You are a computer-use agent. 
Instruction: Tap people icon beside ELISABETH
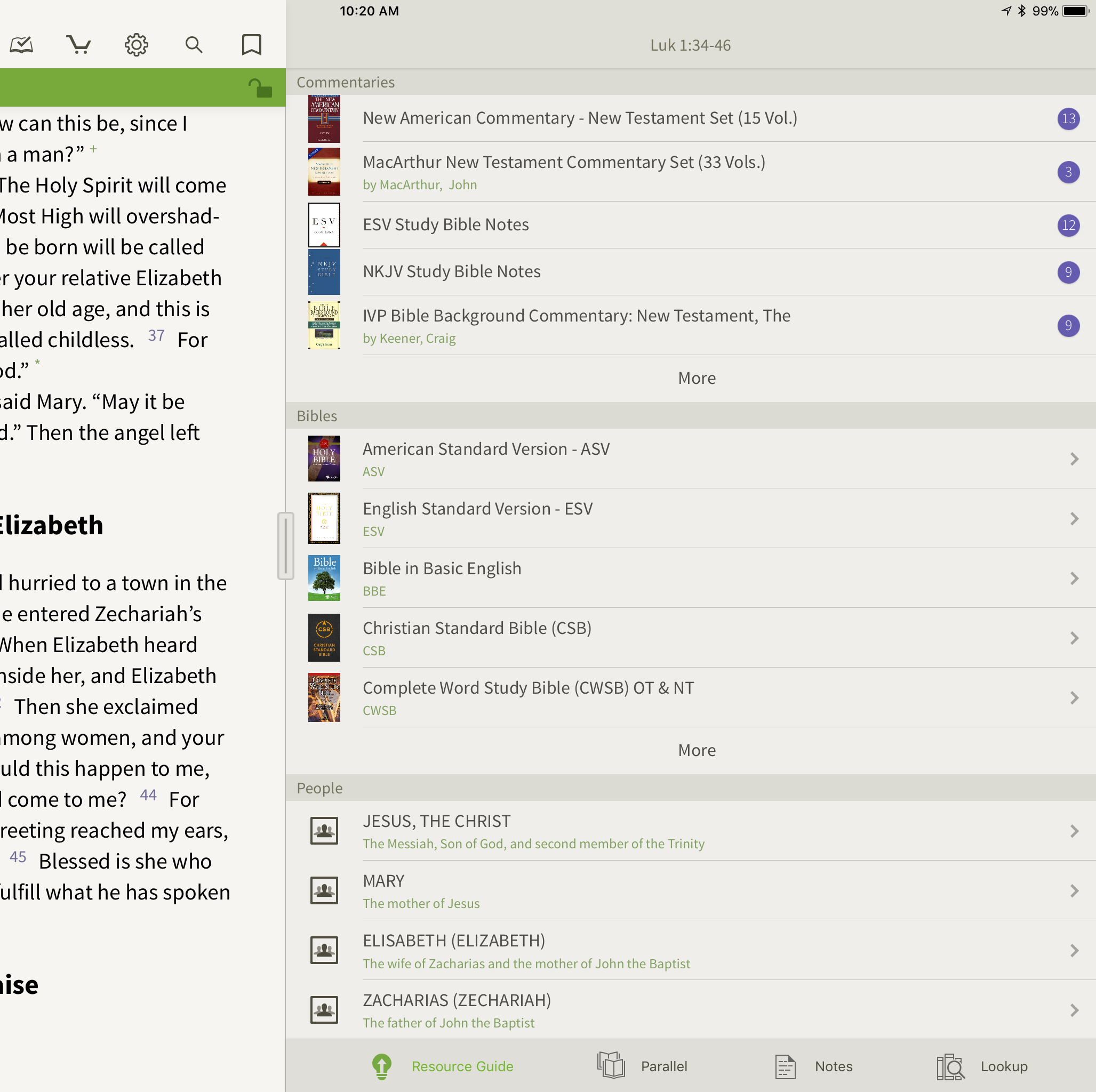(324, 950)
